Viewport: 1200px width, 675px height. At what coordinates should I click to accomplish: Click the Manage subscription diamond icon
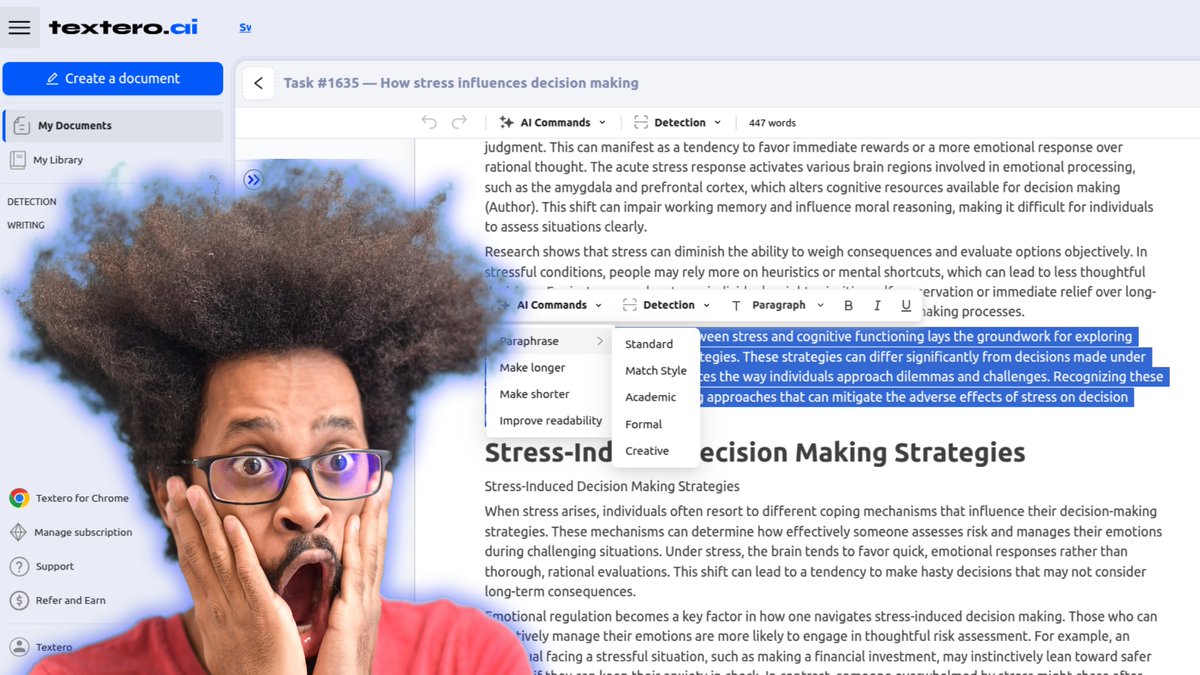pos(20,532)
